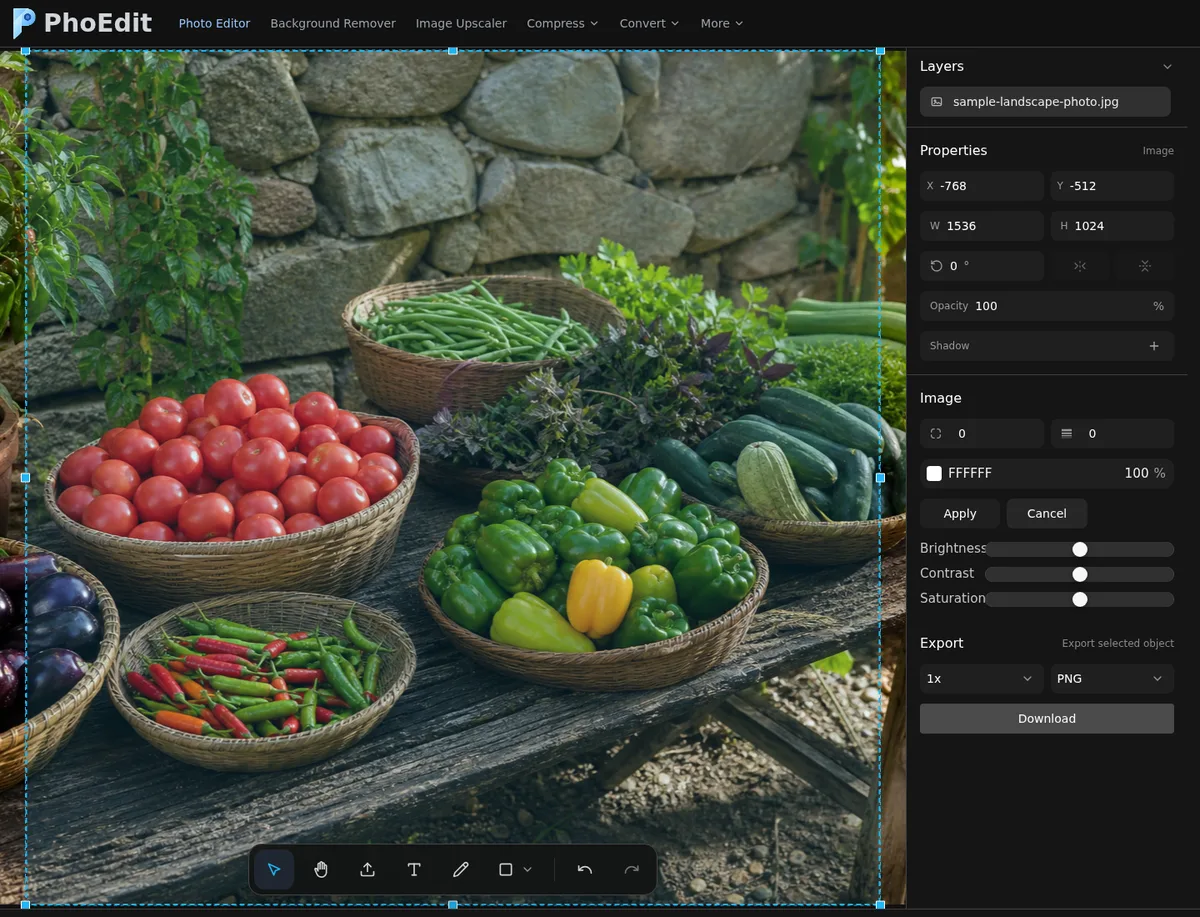
Task: Open Image Upscaler page
Action: (461, 23)
